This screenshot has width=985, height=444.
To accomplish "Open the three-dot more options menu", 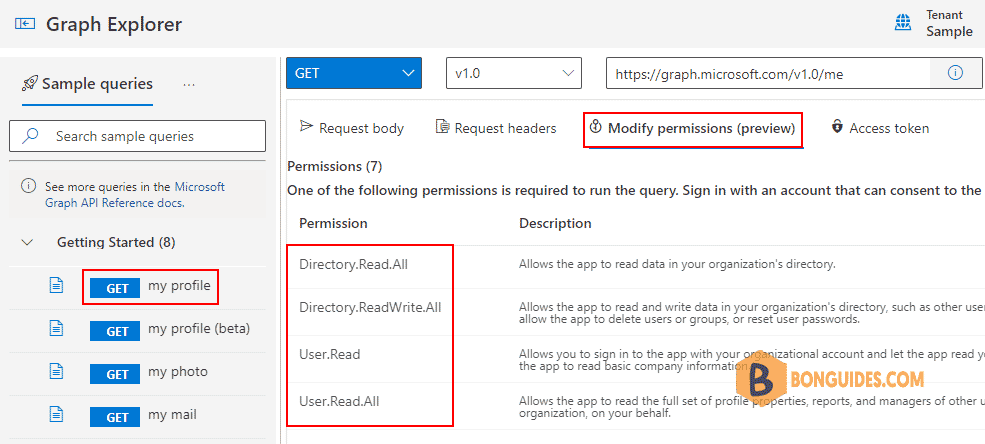I will pos(188,85).
